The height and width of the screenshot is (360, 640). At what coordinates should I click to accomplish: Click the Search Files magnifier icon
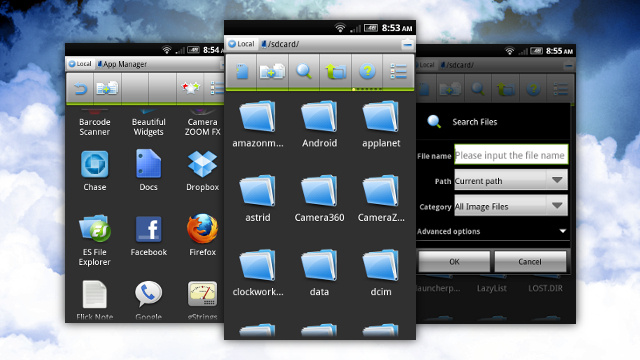coord(434,122)
